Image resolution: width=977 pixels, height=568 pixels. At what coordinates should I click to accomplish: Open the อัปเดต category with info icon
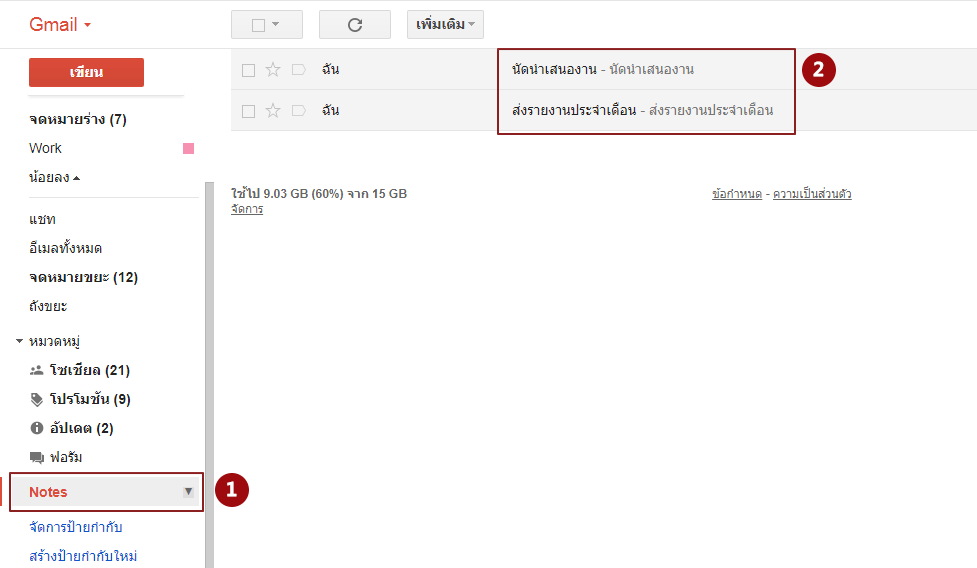[x=81, y=429]
